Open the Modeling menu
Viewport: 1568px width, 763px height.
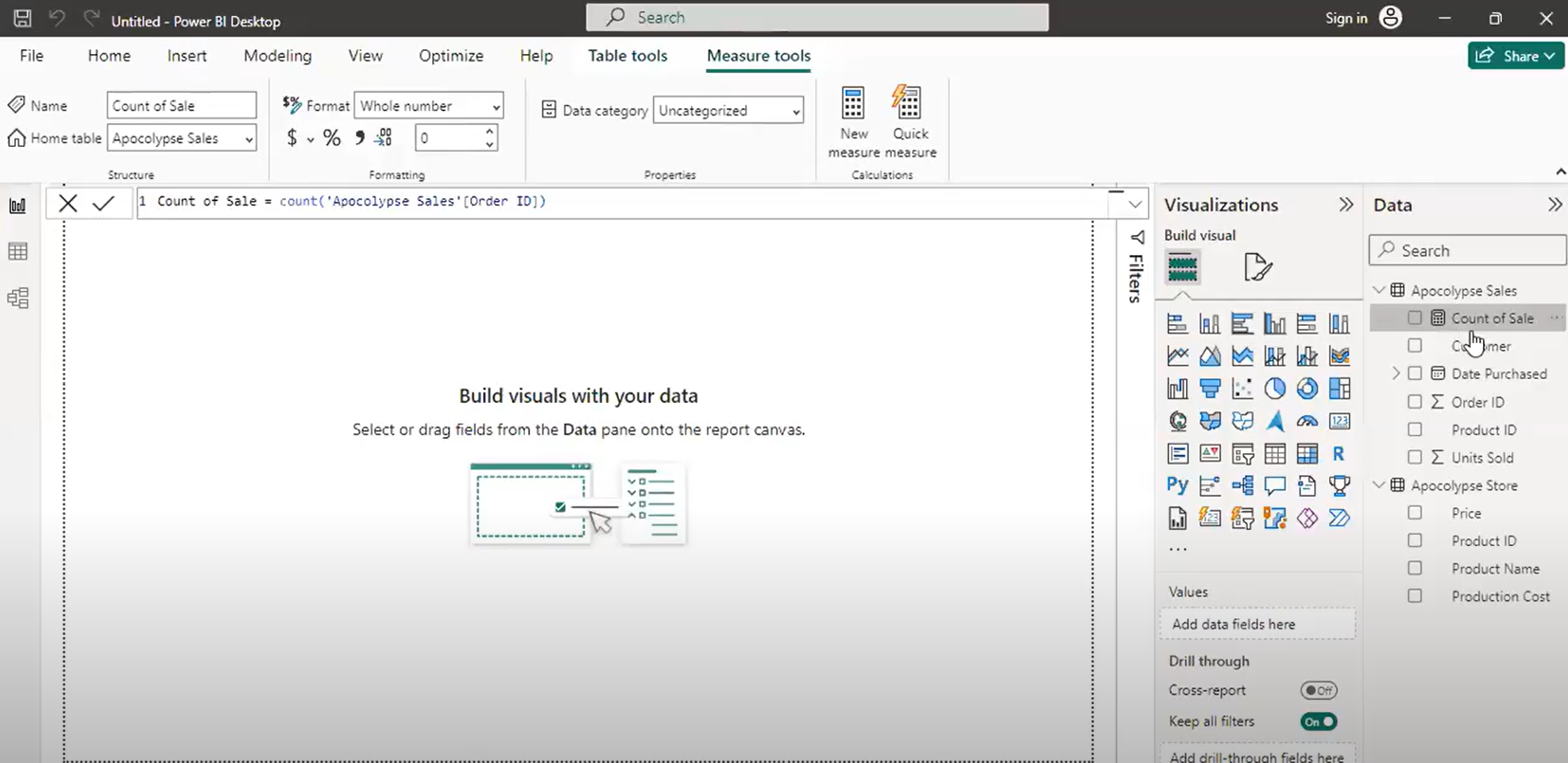276,56
